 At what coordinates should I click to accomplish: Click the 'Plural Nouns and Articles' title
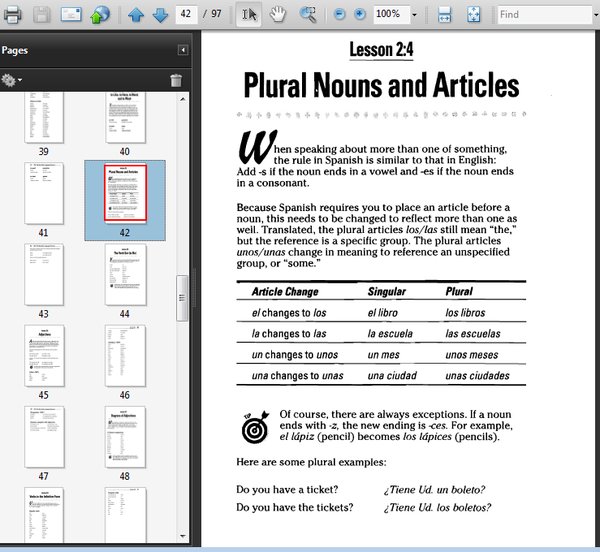pyautogui.click(x=381, y=85)
